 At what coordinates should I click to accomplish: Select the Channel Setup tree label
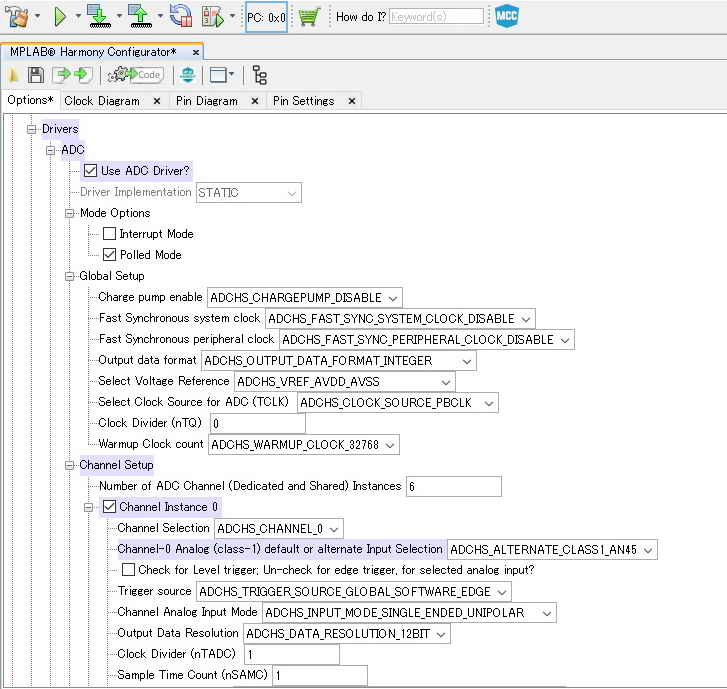[116, 465]
